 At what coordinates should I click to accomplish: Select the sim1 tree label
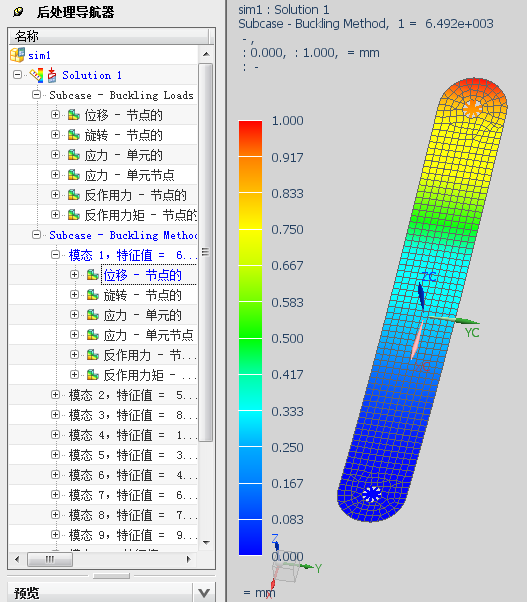tap(39, 55)
